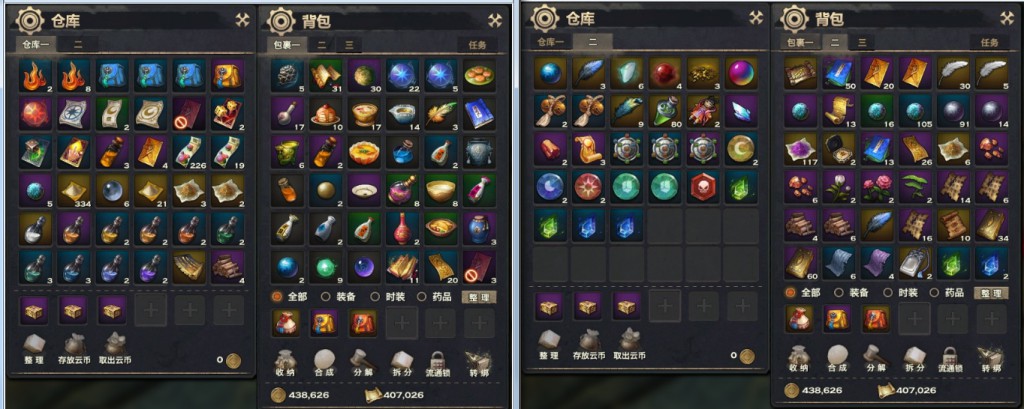Select the red skull hexagon gem
The height and width of the screenshot is (409, 1024).
click(703, 186)
